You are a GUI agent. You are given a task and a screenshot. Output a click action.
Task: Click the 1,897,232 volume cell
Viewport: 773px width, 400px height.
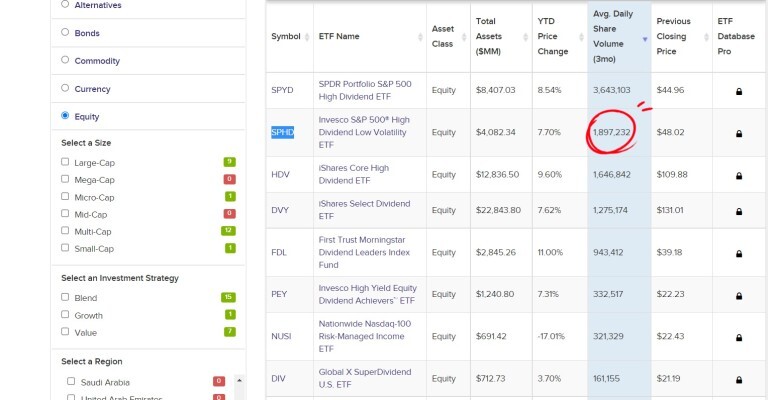(612, 132)
